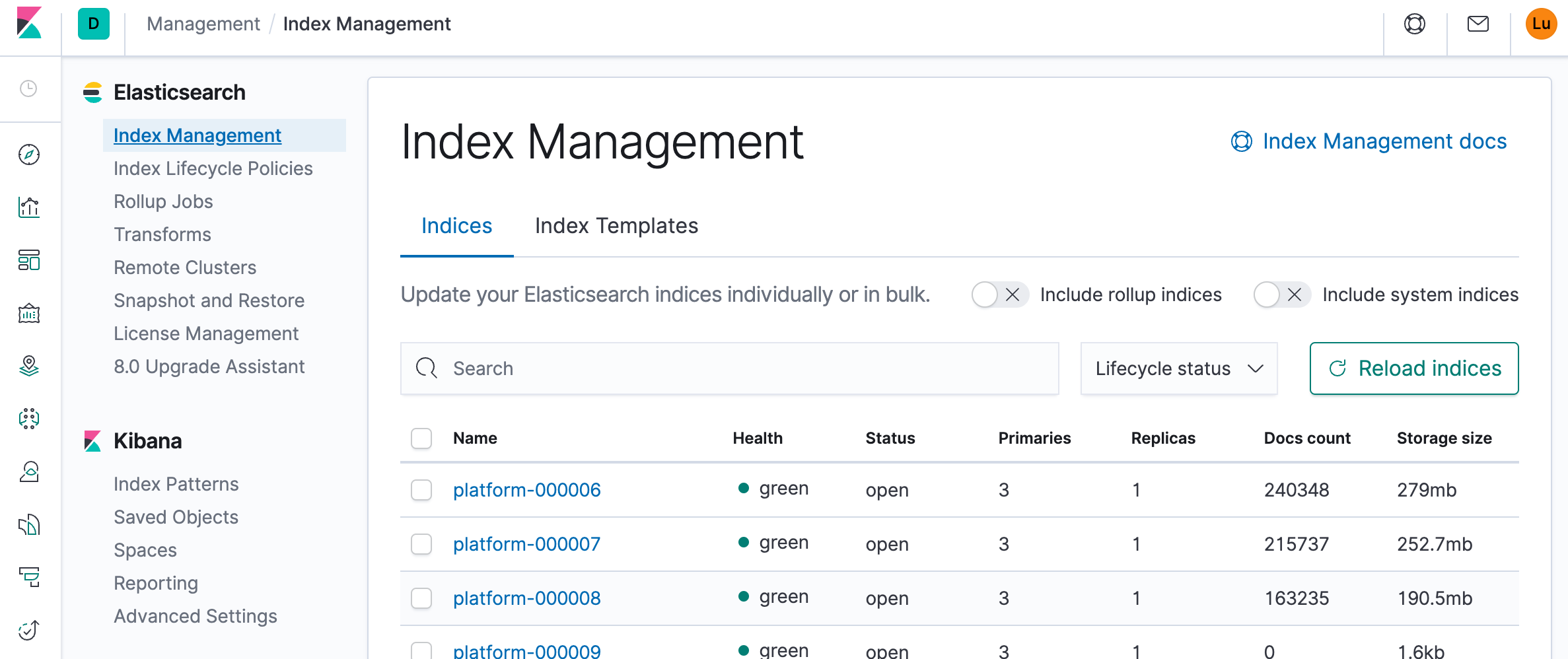Switch to the Indices tab
Viewport: 1568px width, 659px height.
click(x=457, y=226)
